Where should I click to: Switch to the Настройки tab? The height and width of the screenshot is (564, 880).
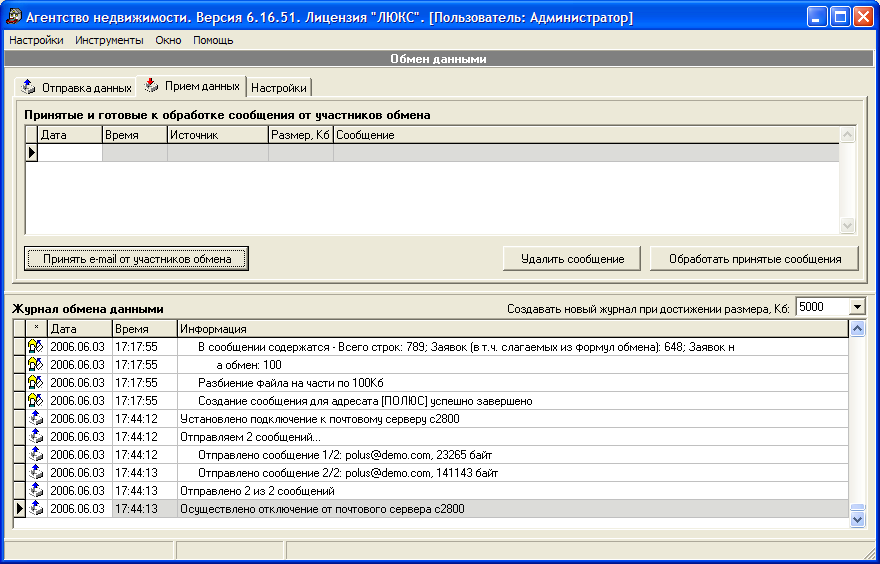pos(279,88)
